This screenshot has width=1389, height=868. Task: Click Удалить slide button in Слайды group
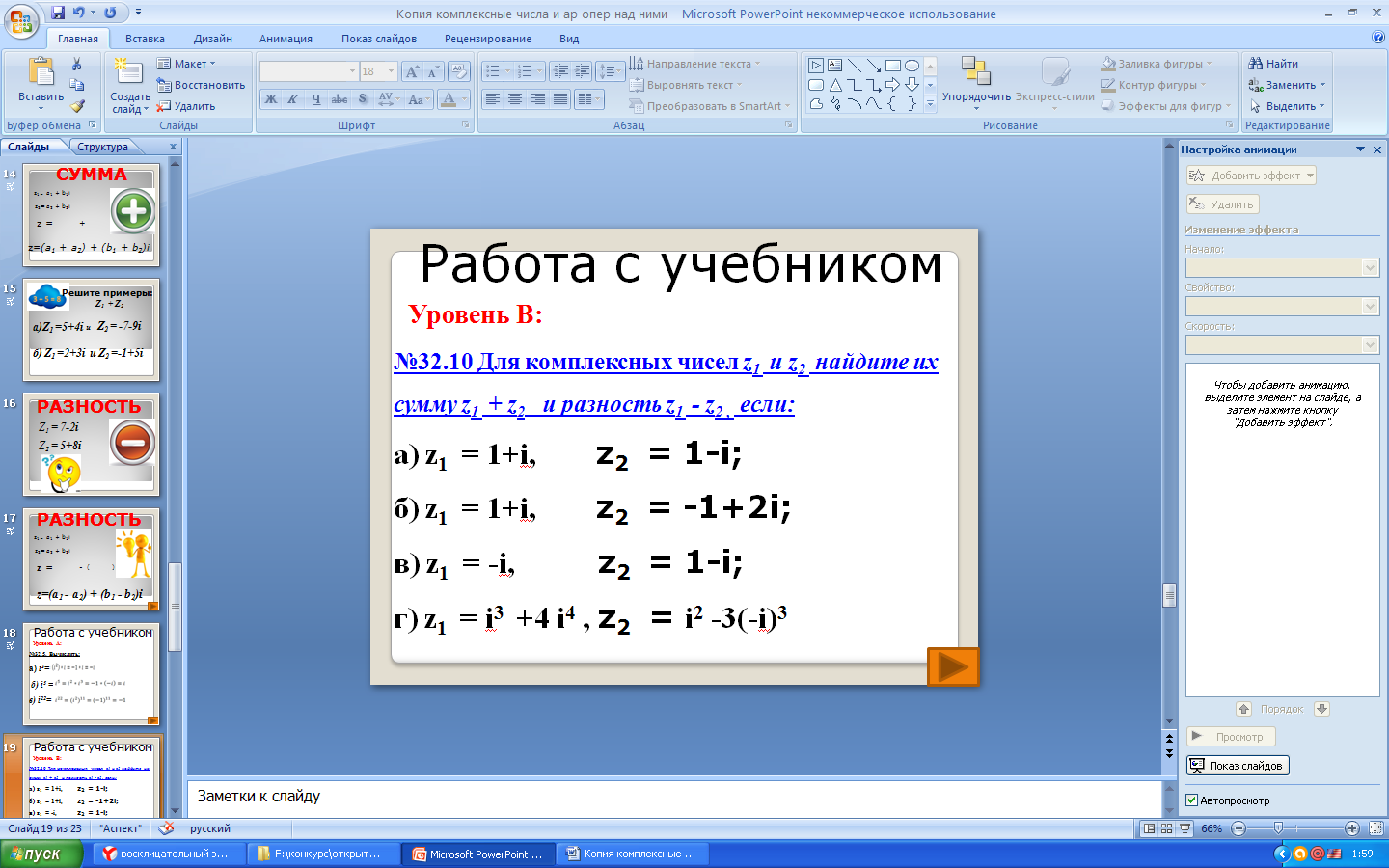click(186, 106)
